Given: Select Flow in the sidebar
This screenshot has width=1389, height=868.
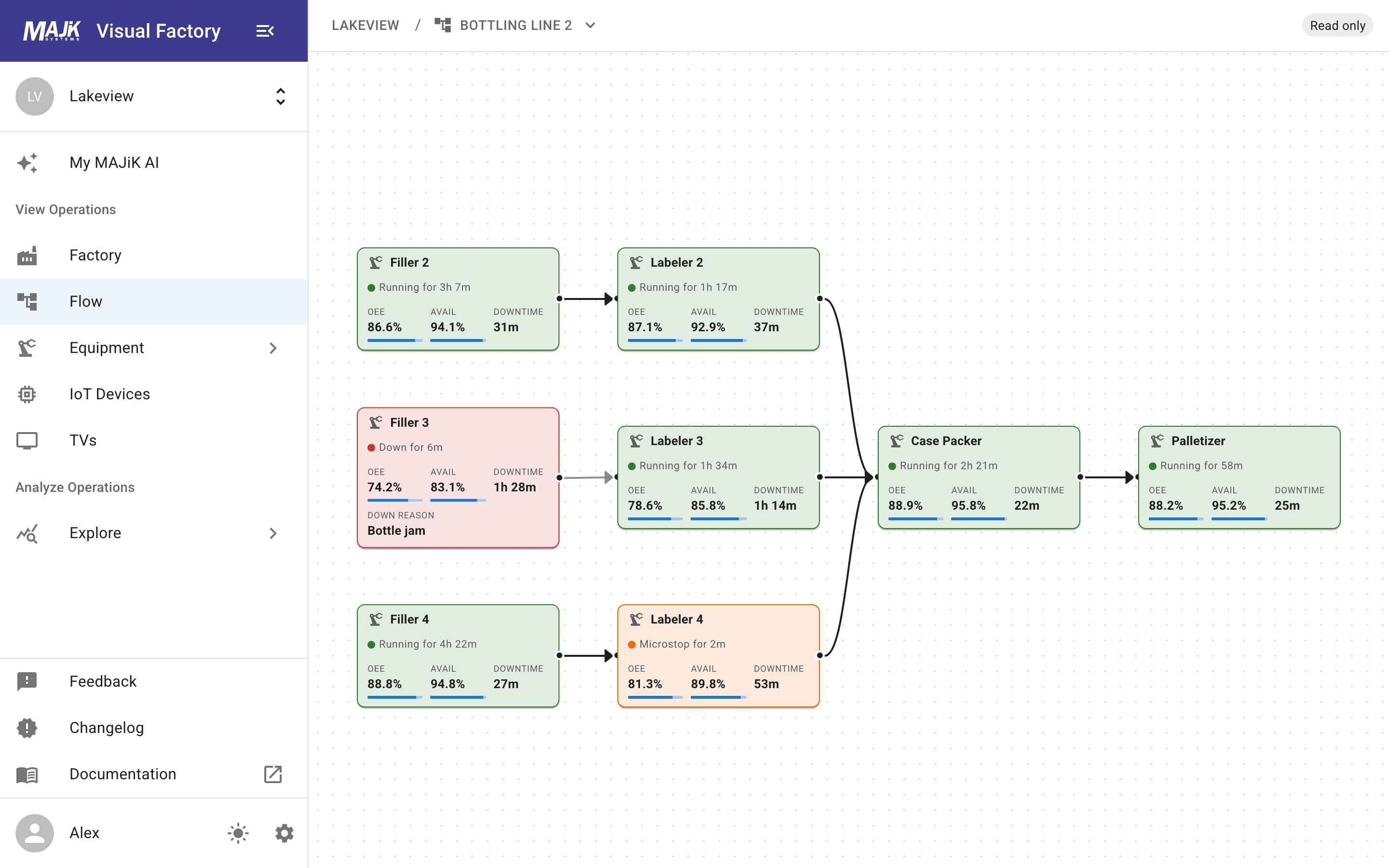Looking at the screenshot, I should tap(154, 302).
